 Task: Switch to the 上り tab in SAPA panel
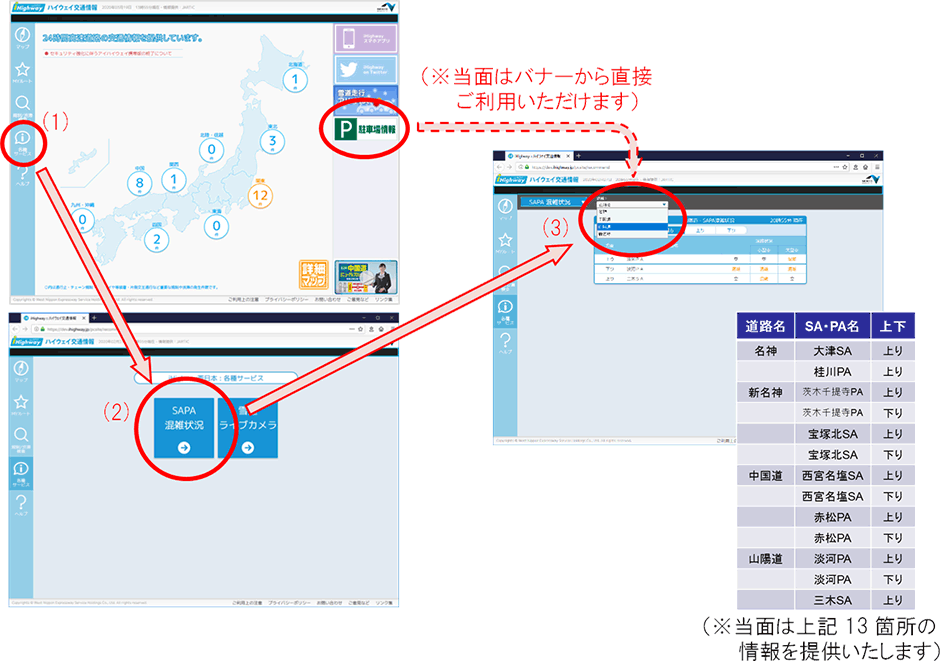[x=700, y=230]
